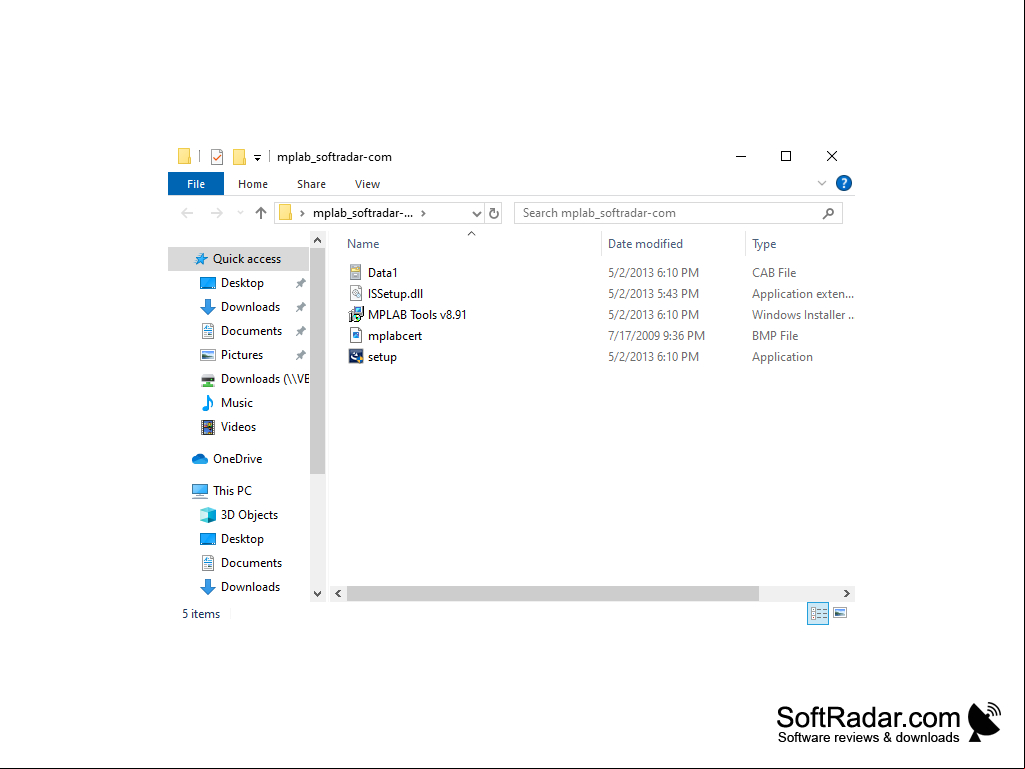Click the chevron after mplab_softradar in address bar
This screenshot has width=1025, height=769.
[424, 213]
